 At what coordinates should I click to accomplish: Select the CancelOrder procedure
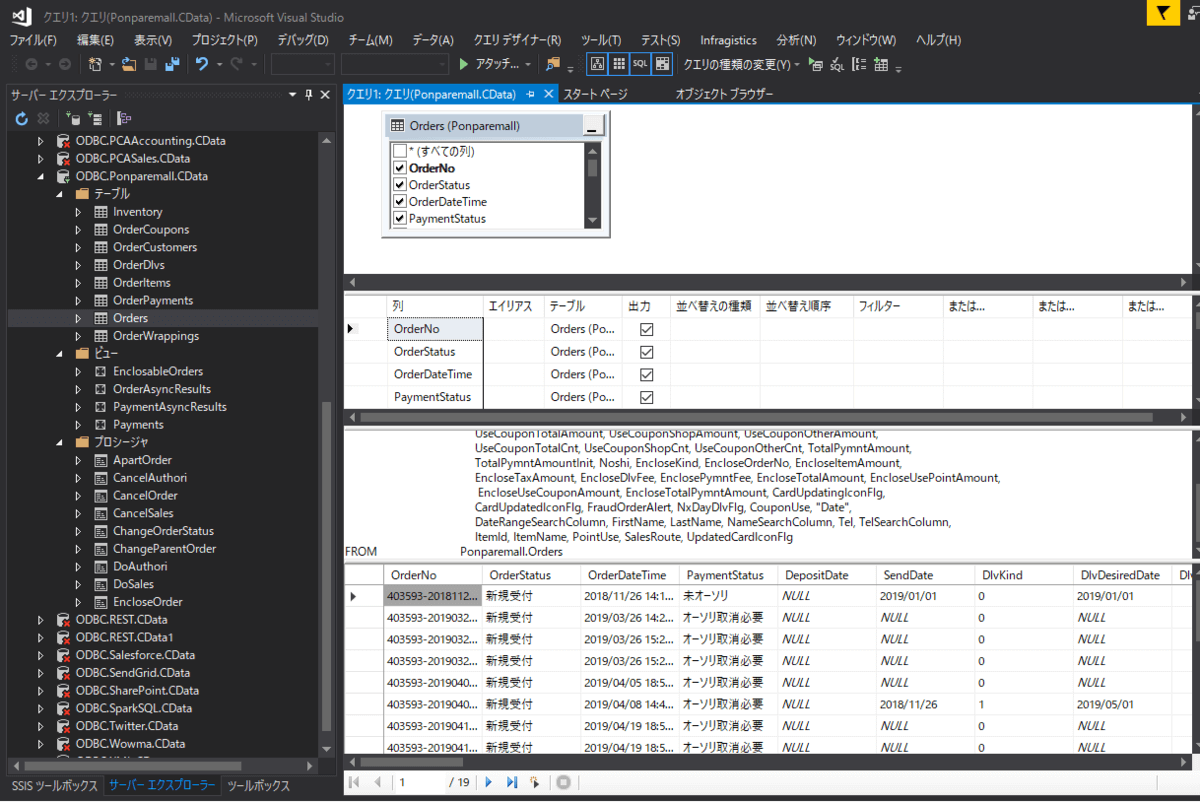coord(145,495)
